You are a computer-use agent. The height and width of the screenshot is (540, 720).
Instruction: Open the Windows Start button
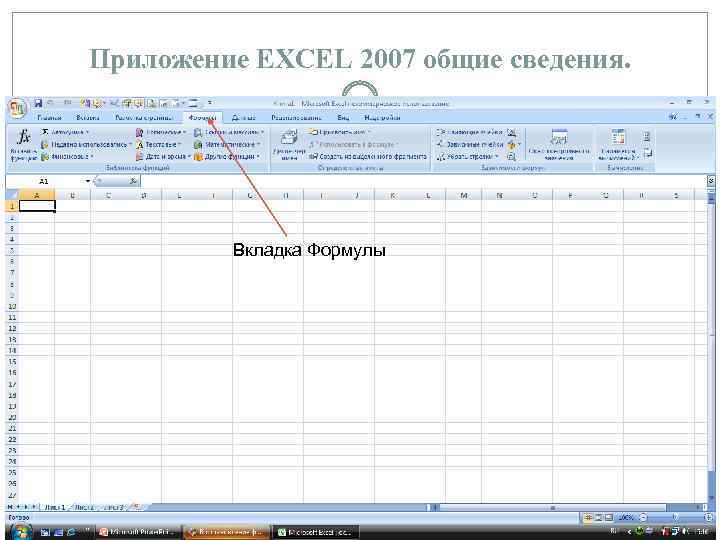click(21, 532)
